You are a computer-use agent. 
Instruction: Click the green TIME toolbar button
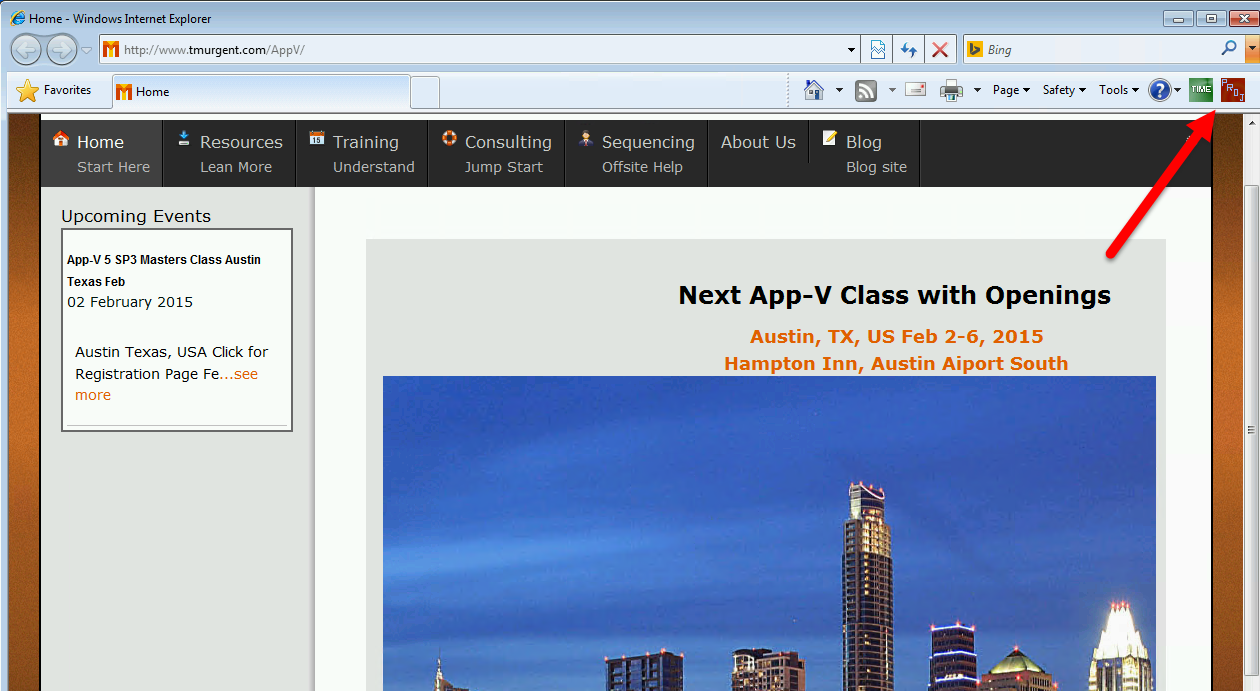pyautogui.click(x=1201, y=90)
